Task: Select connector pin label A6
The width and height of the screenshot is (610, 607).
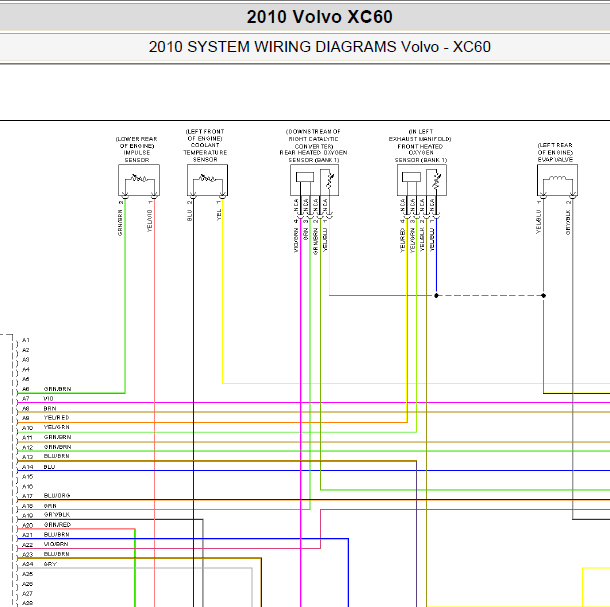Action: pyautogui.click(x=26, y=389)
